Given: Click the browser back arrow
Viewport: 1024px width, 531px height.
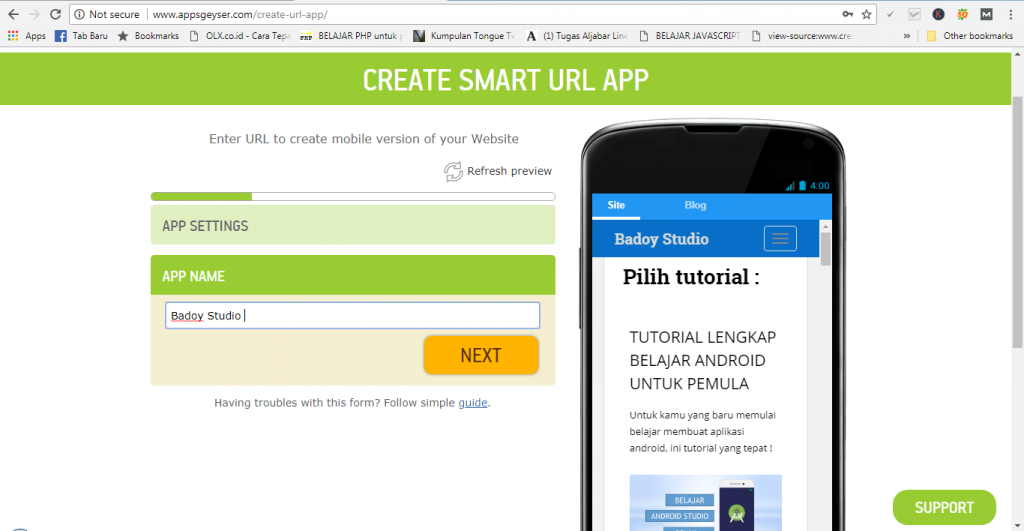Looking at the screenshot, I should (x=12, y=15).
